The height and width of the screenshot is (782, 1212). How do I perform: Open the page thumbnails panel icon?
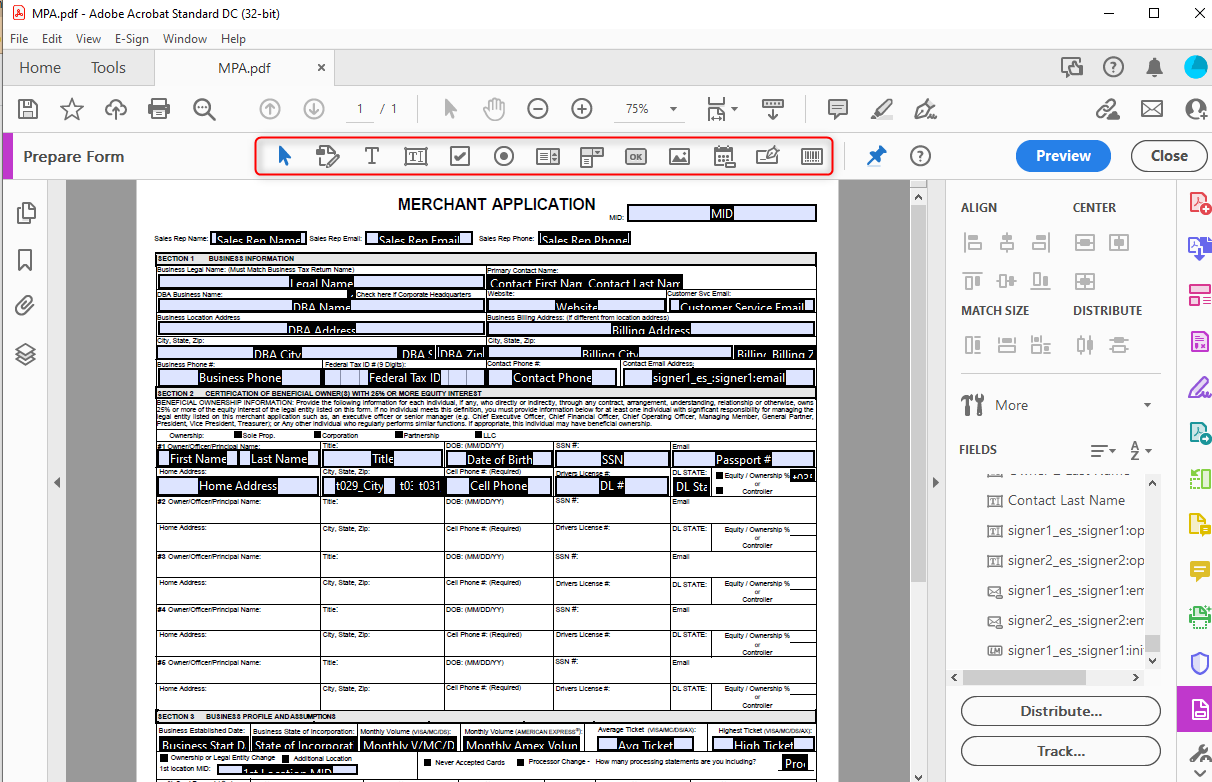(x=26, y=213)
